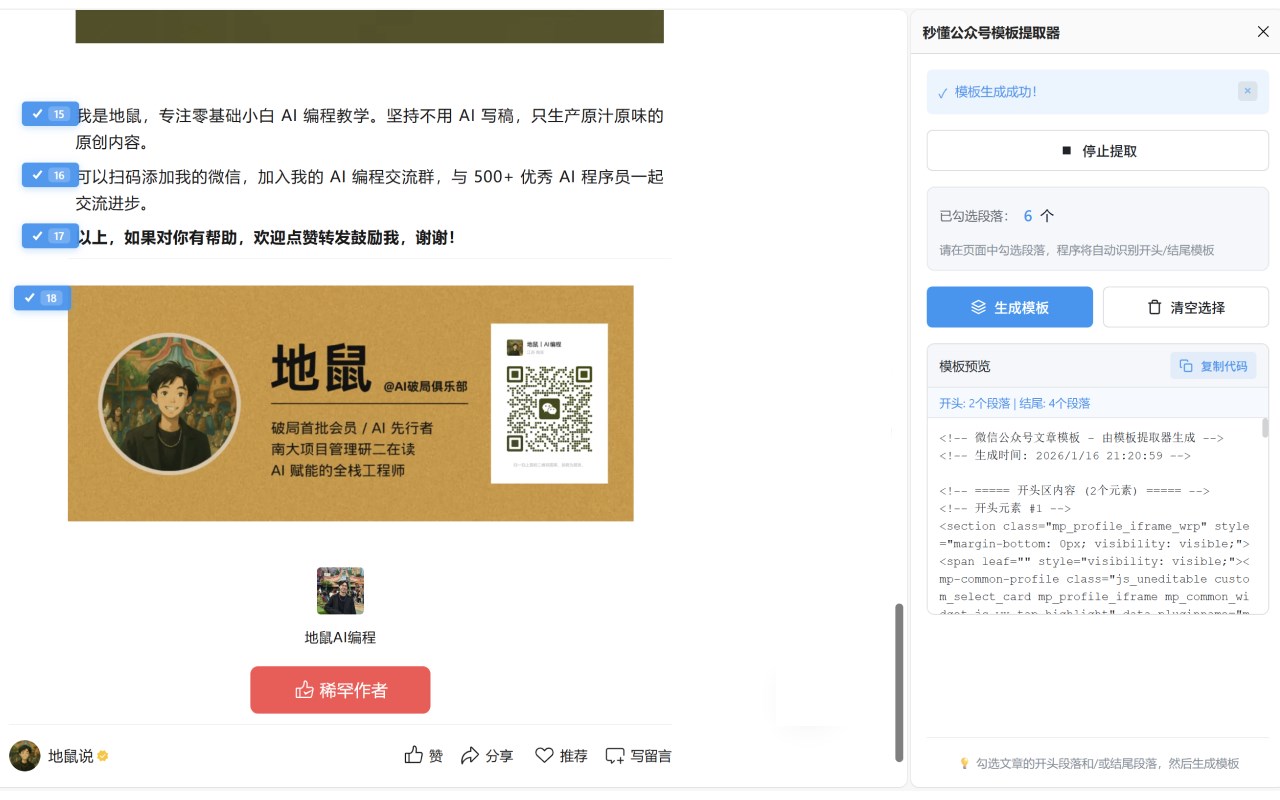Click the 推荐 heart icon
Image resolution: width=1280 pixels, height=800 pixels.
click(544, 755)
